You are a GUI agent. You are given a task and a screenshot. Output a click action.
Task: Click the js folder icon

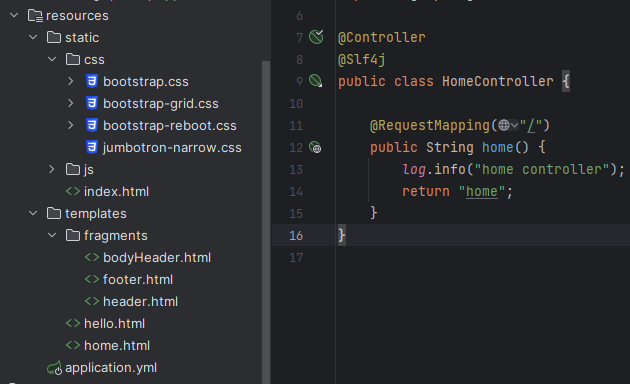(x=73, y=169)
